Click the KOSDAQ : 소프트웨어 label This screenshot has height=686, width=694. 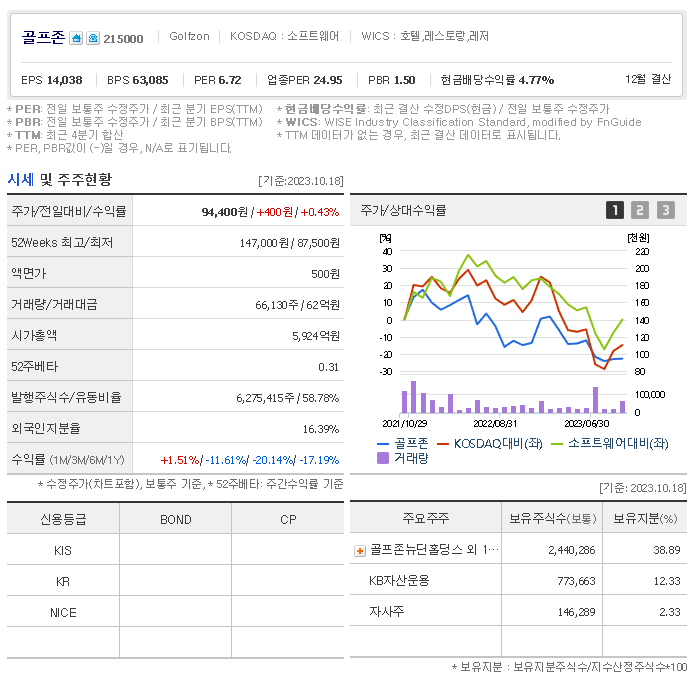pyautogui.click(x=284, y=36)
